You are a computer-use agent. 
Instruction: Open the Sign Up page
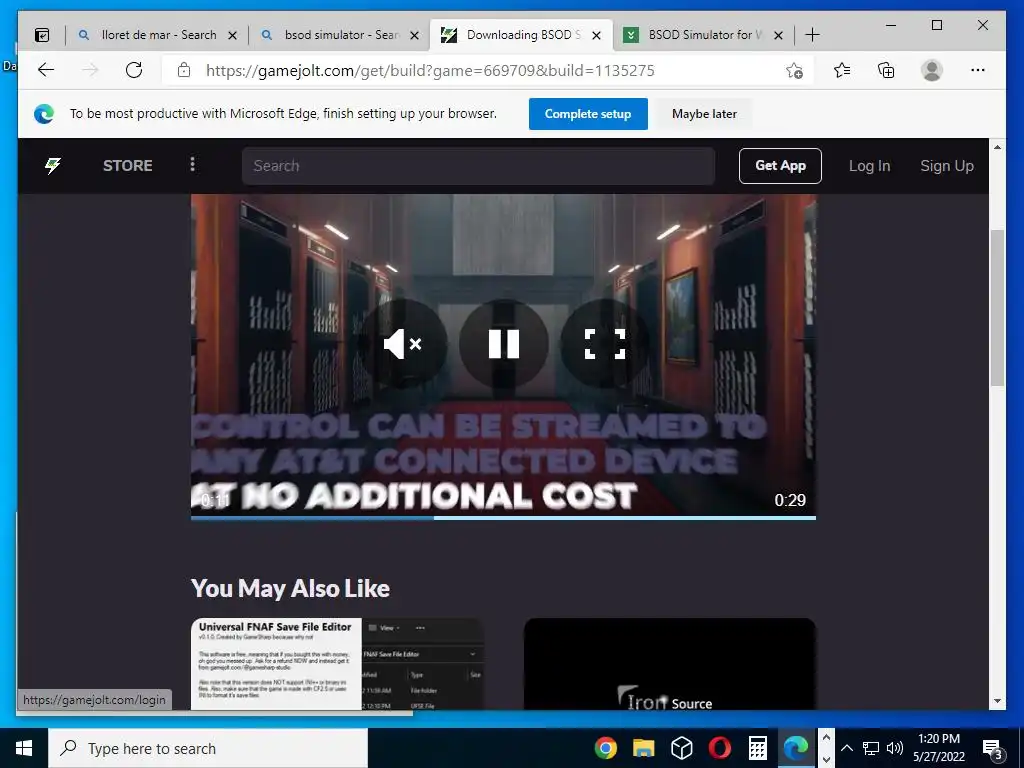pyautogui.click(x=947, y=166)
